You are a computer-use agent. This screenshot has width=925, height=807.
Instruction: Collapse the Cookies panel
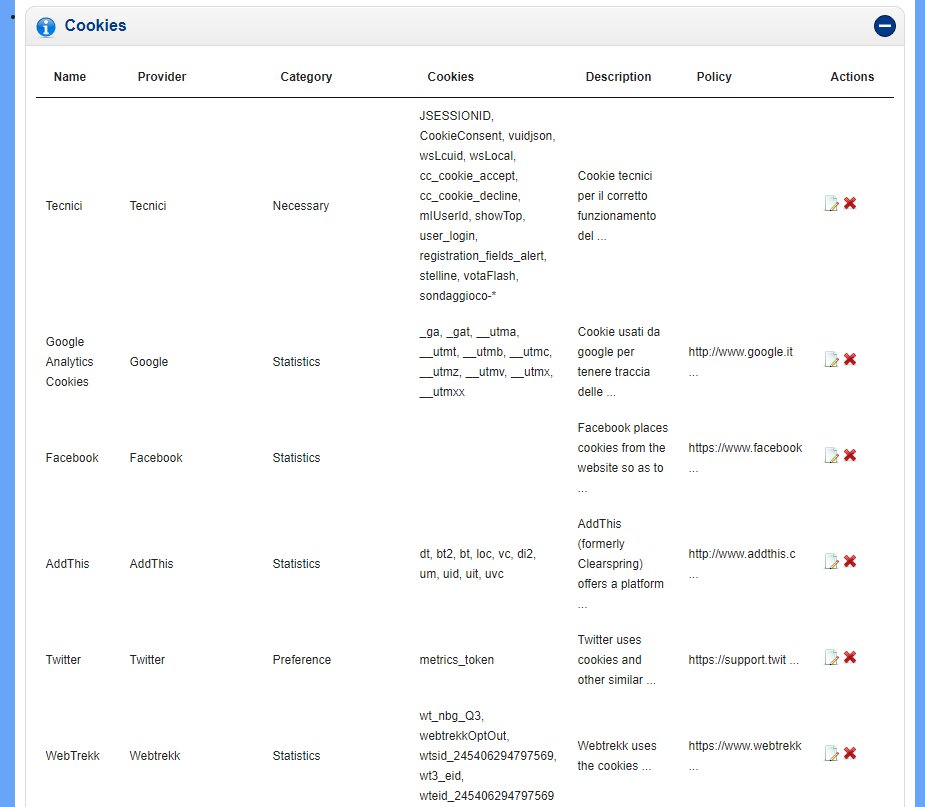[884, 26]
